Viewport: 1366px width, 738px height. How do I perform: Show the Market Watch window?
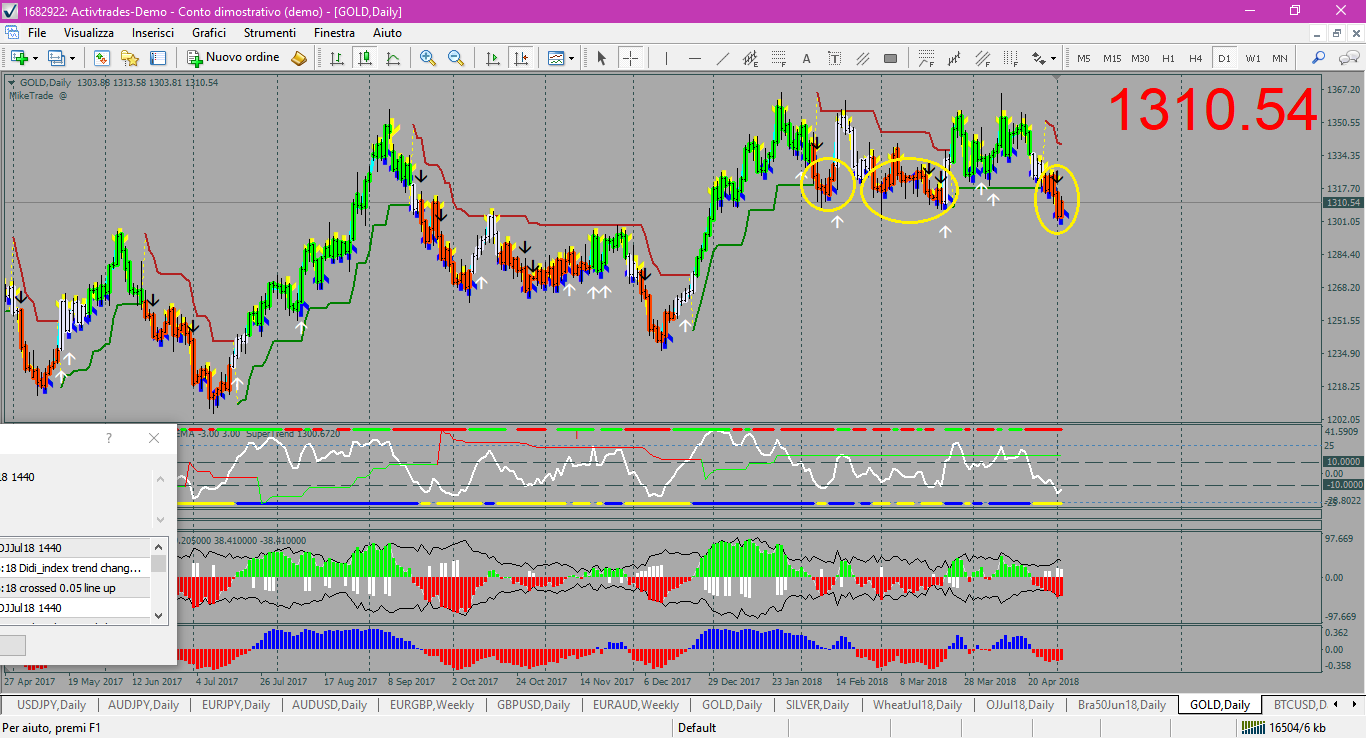[102, 58]
